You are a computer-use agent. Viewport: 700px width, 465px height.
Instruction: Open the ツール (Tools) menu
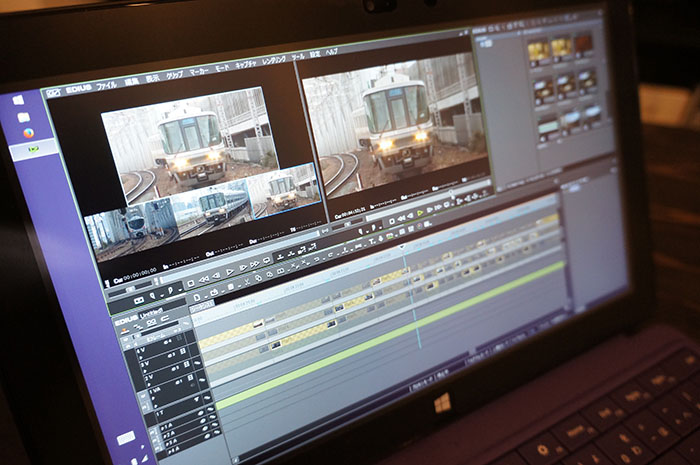298,57
